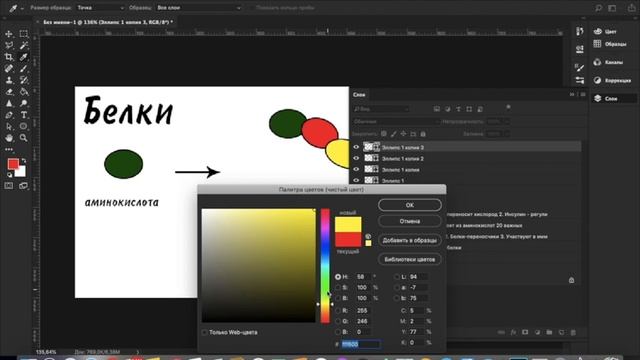Viewport: 640px width, 360px height.
Task: Open the layer fill slider arrow
Action: coord(507,134)
